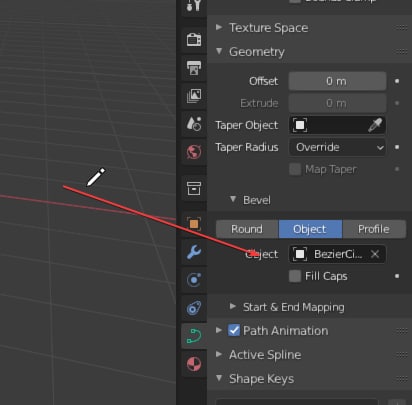Open the Output properties tab
412x405 pixels.
(194, 68)
